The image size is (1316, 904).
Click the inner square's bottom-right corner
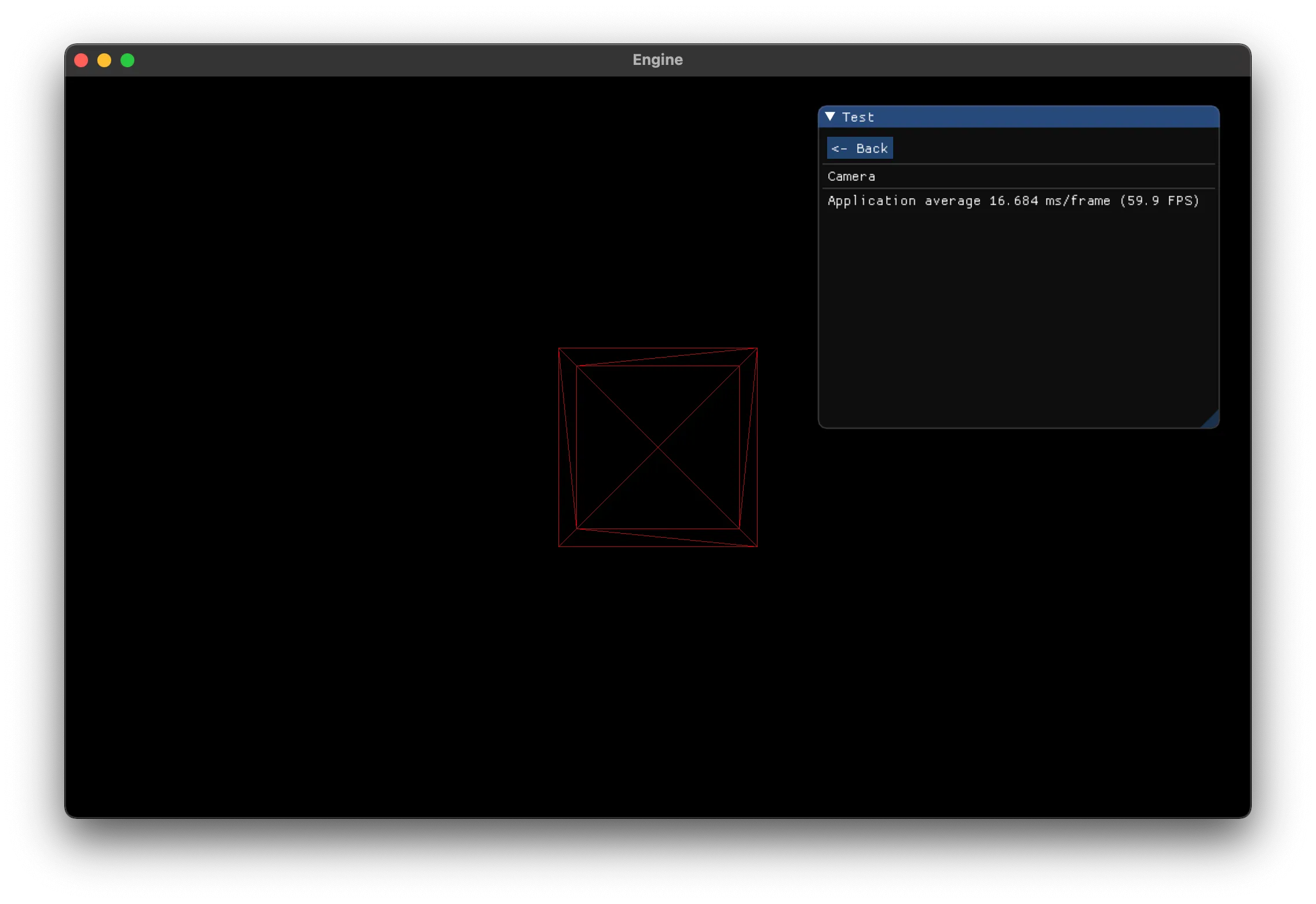click(739, 528)
